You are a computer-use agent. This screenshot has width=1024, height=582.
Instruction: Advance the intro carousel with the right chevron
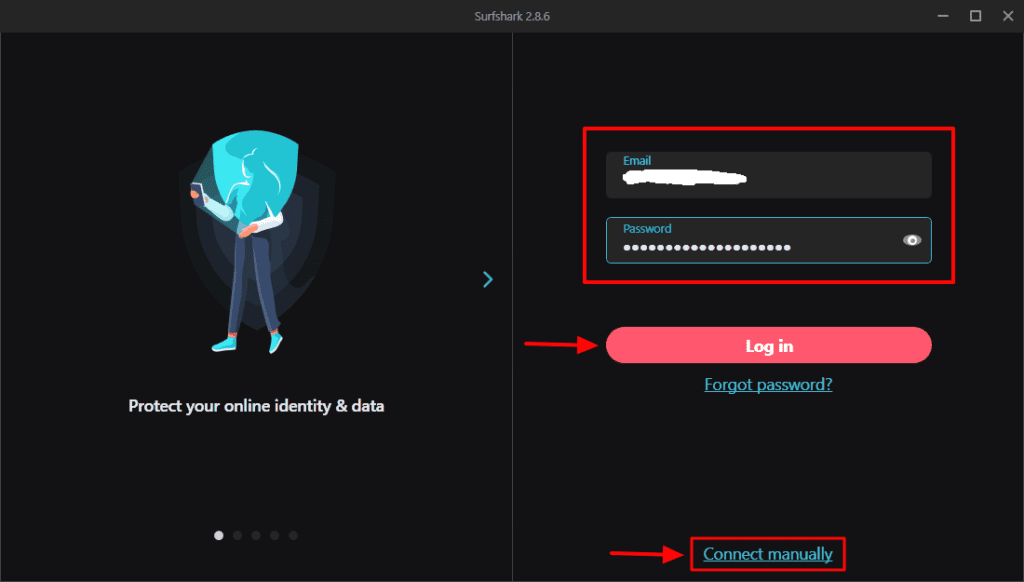487,280
